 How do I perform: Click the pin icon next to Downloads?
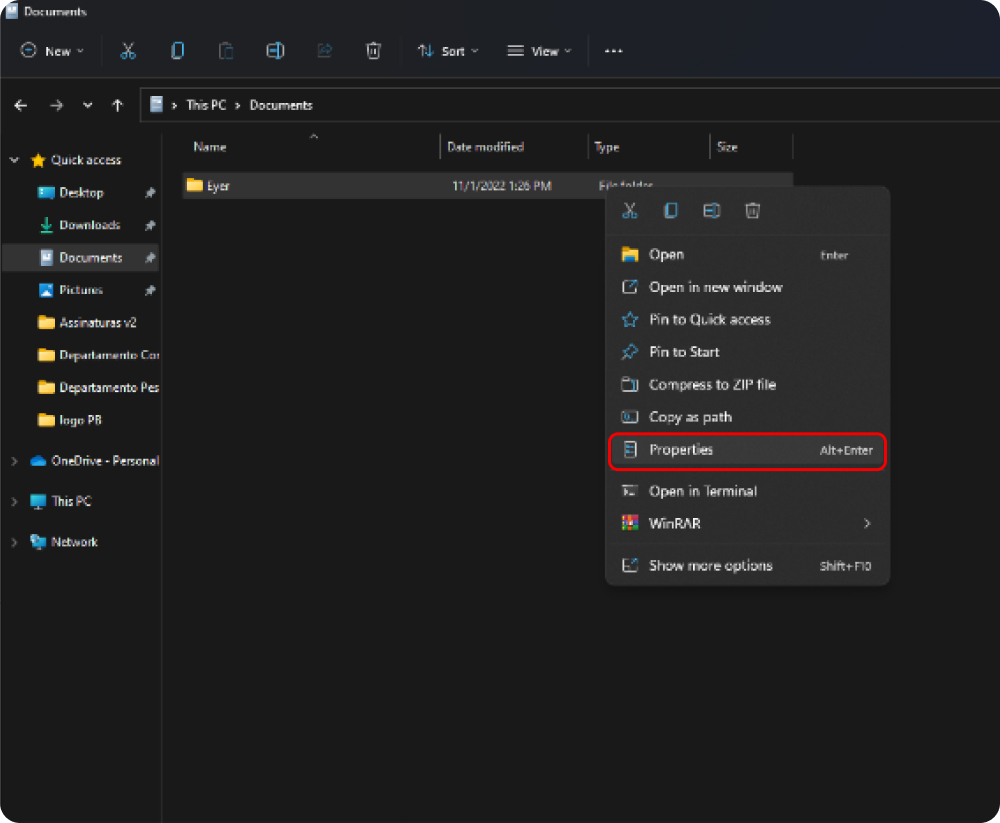(x=150, y=225)
